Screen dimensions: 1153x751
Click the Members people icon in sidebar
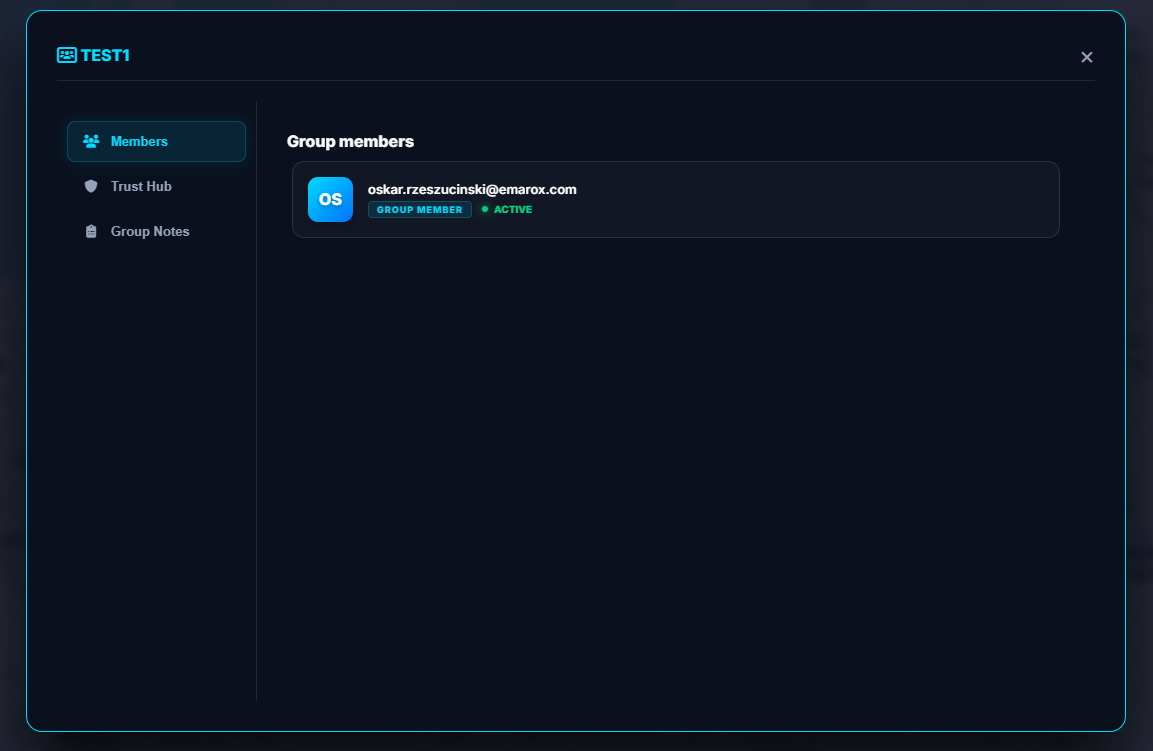coord(91,141)
